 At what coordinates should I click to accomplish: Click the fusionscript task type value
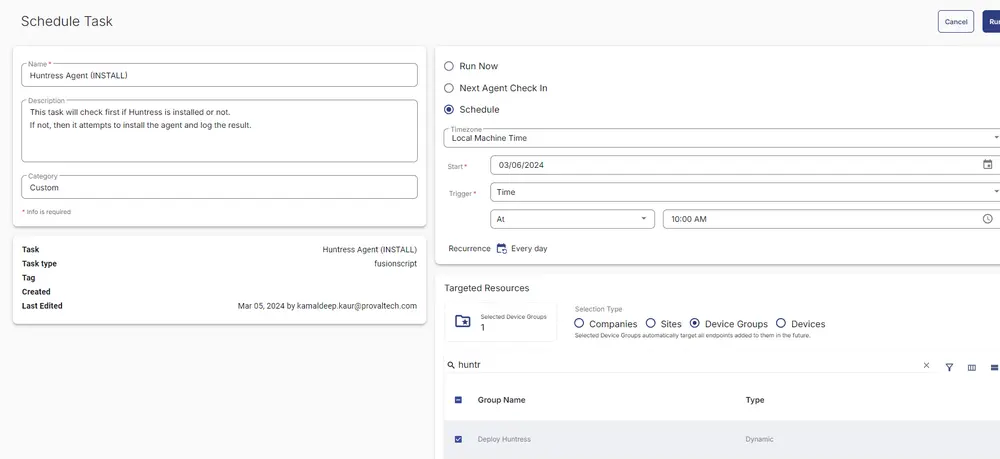tap(395, 263)
